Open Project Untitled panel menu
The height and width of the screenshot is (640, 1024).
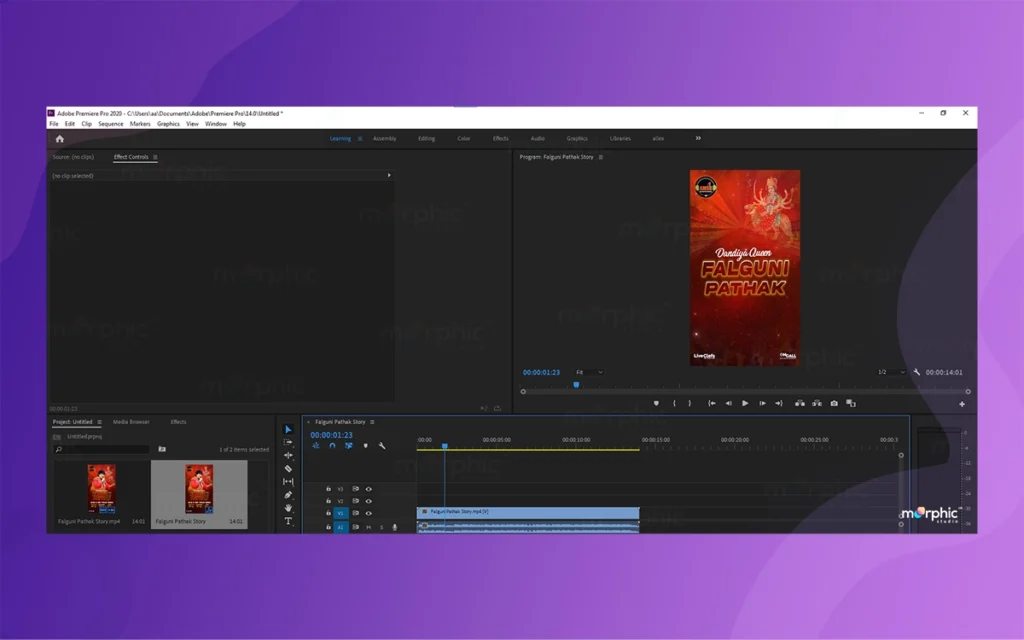click(x=99, y=423)
